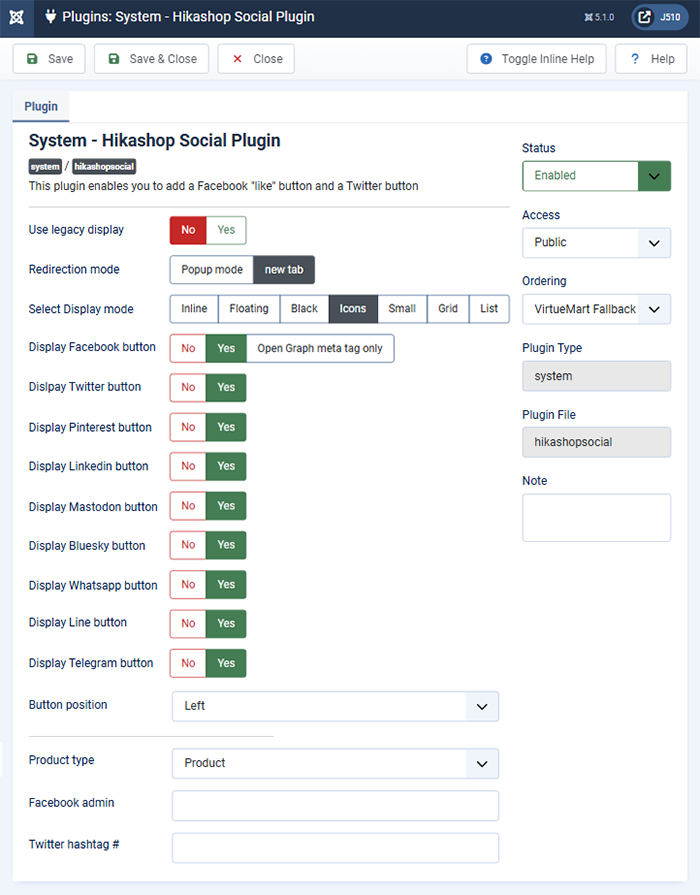
Task: Click the red X Close icon
Action: point(238,59)
